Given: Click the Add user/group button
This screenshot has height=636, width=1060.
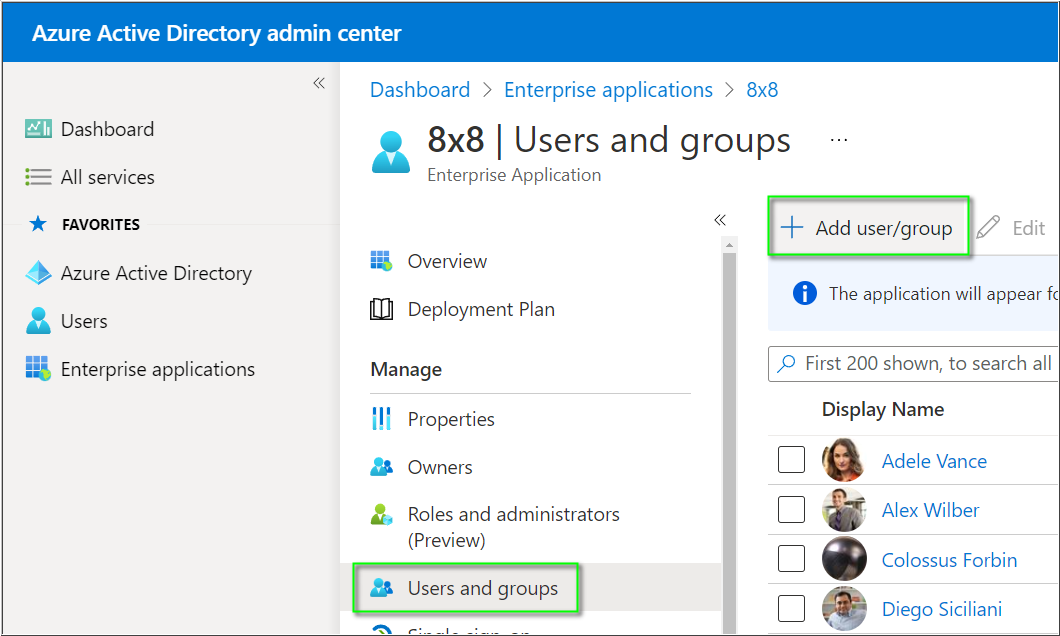Looking at the screenshot, I should click(869, 226).
